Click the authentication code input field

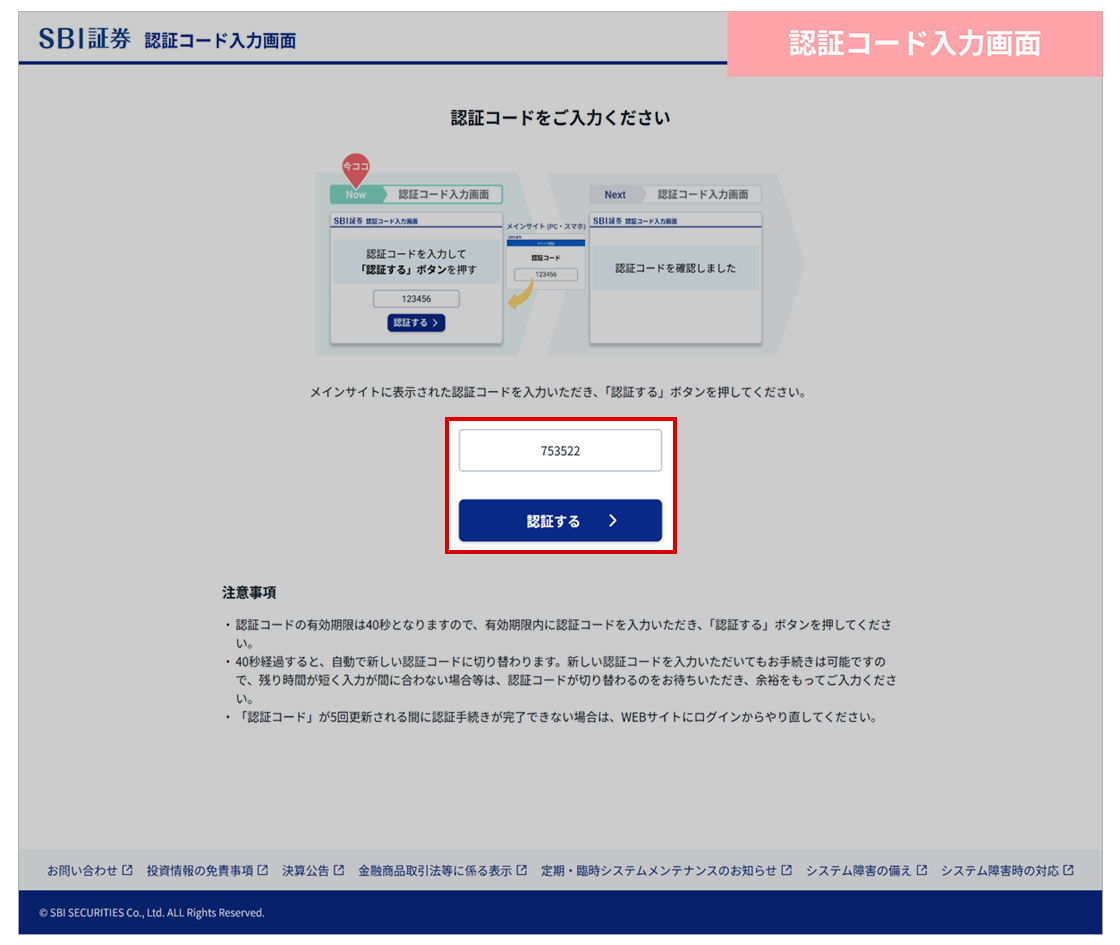[x=560, y=450]
